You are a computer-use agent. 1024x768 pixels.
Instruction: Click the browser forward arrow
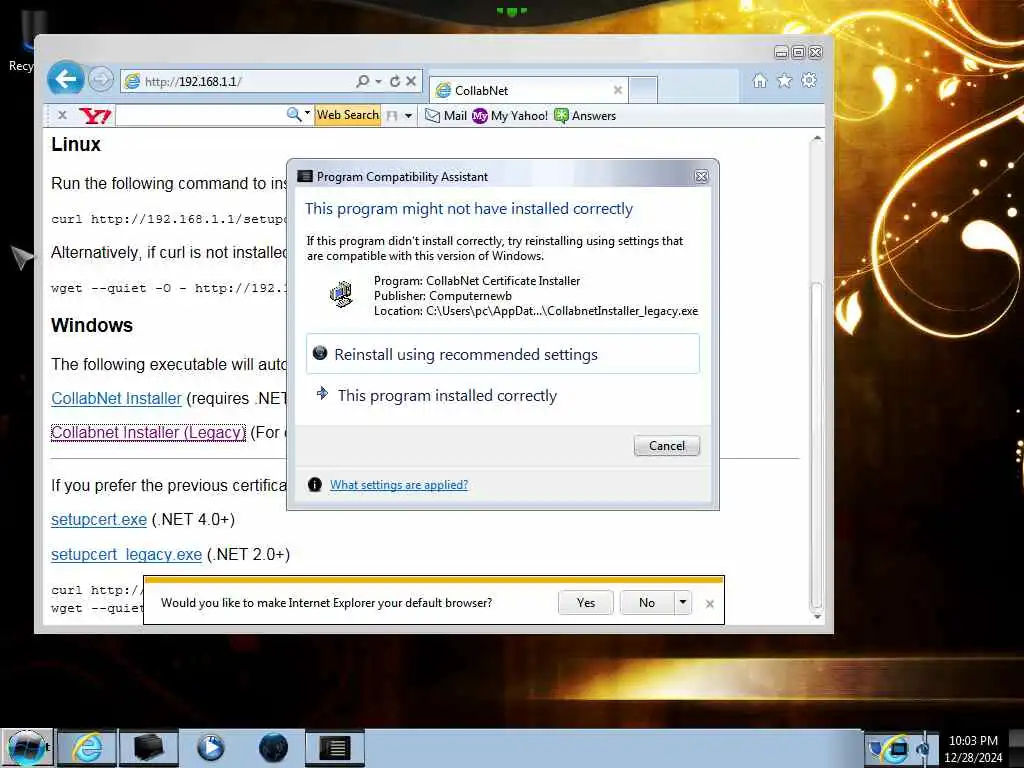(101, 80)
